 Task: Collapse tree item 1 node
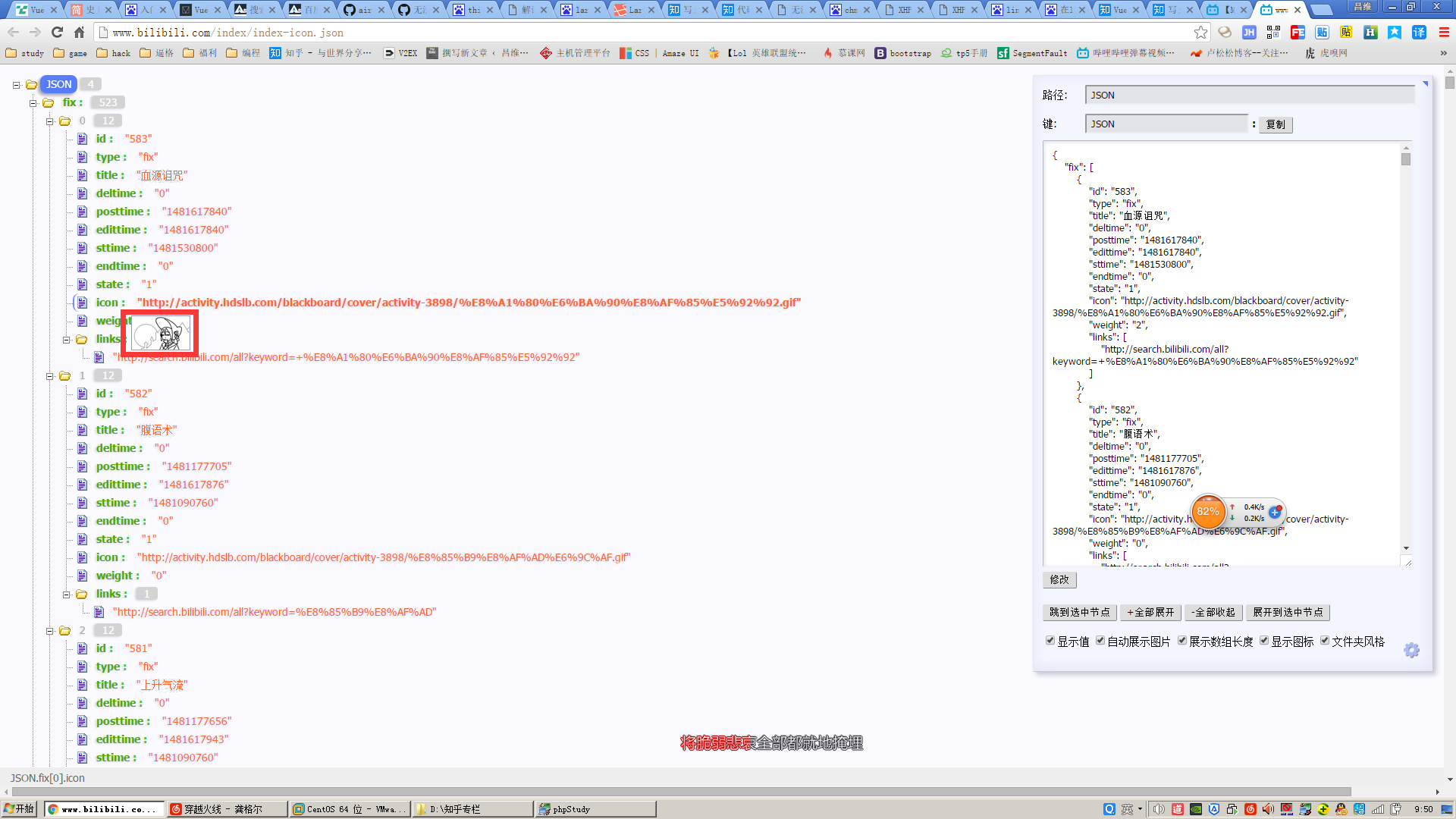point(49,375)
